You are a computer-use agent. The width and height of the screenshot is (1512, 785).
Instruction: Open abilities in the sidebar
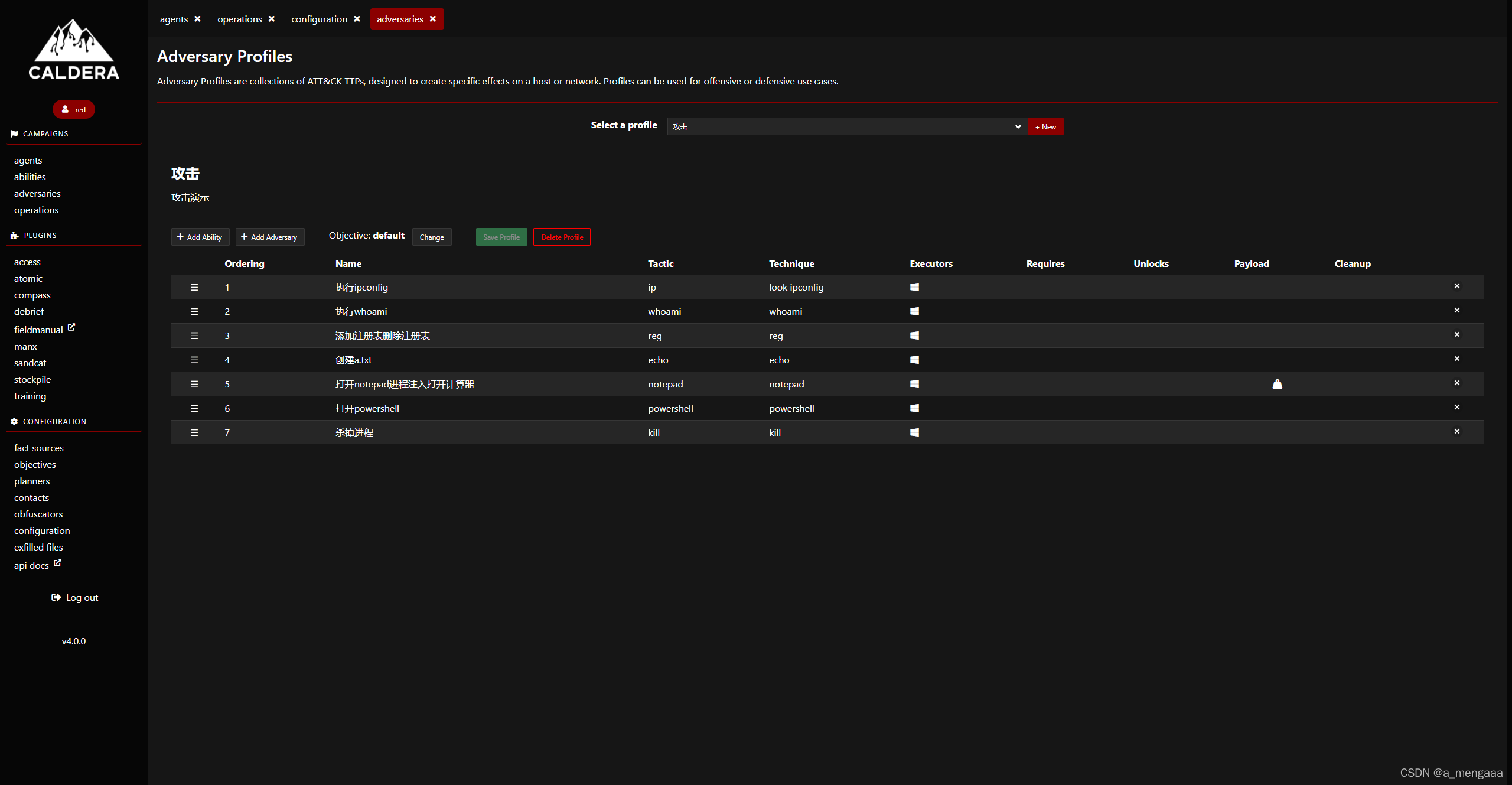[x=30, y=177]
